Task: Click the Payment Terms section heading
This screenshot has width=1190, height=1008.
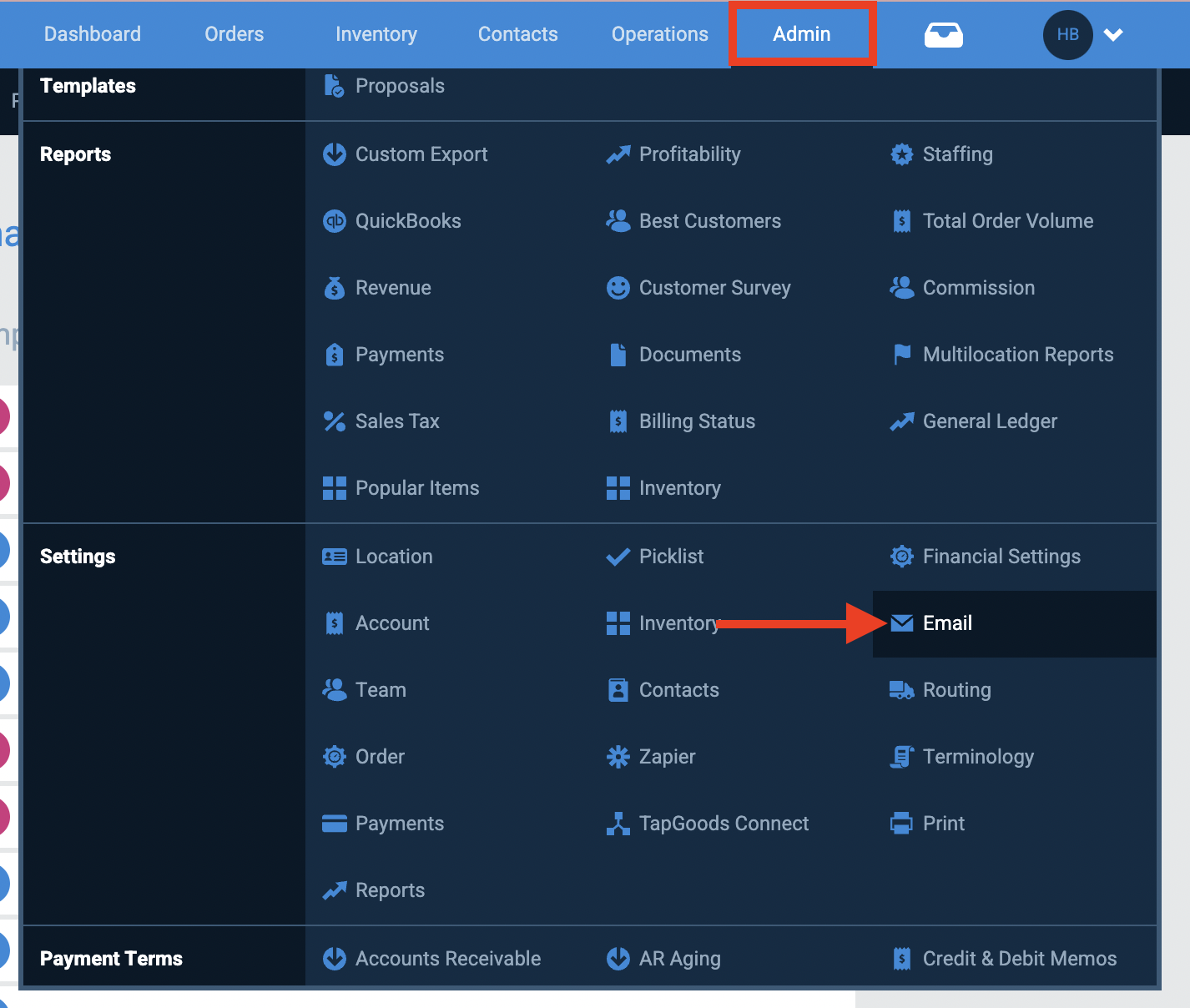Action: [111, 959]
